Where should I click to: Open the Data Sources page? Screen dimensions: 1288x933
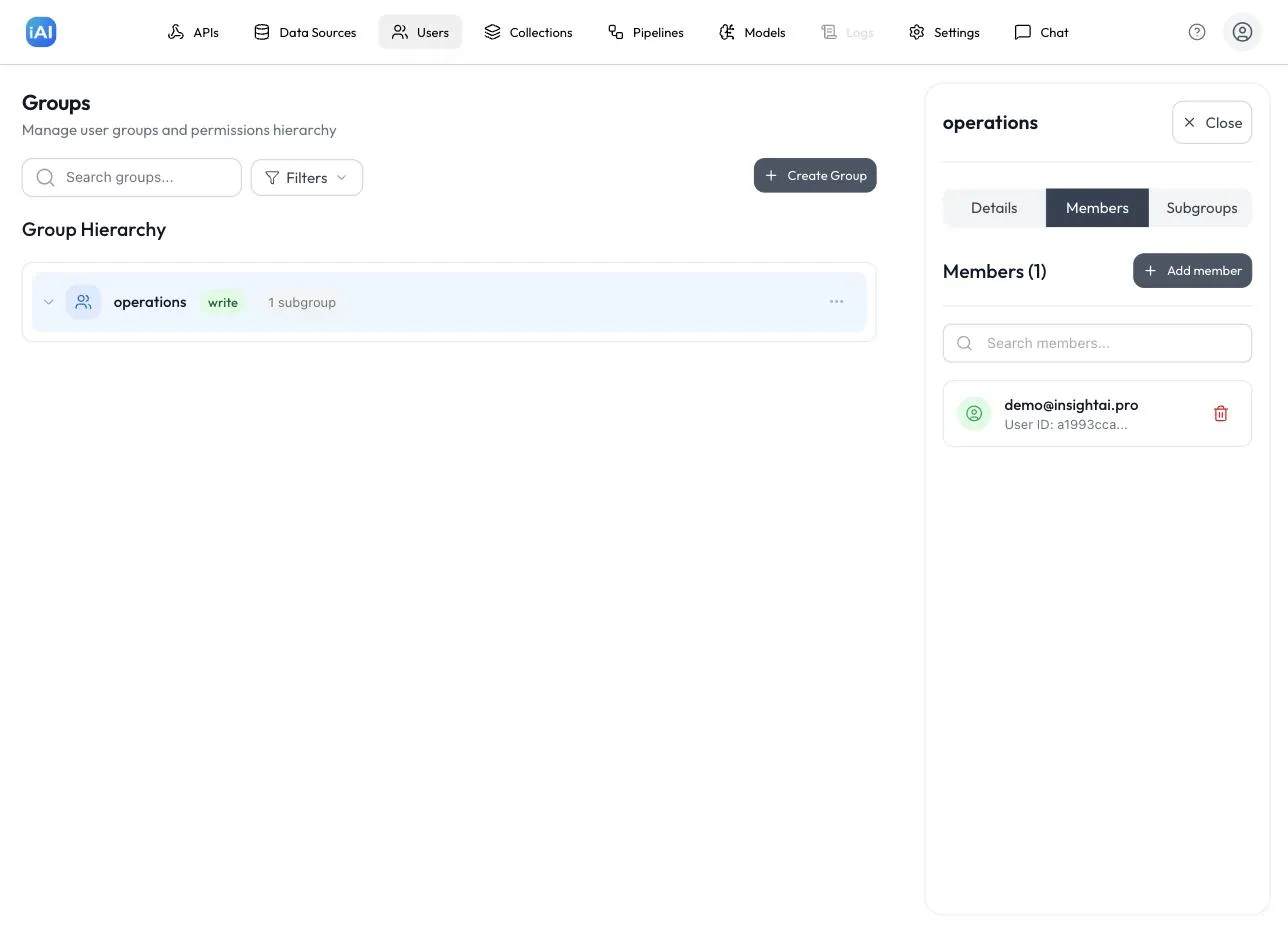(305, 32)
